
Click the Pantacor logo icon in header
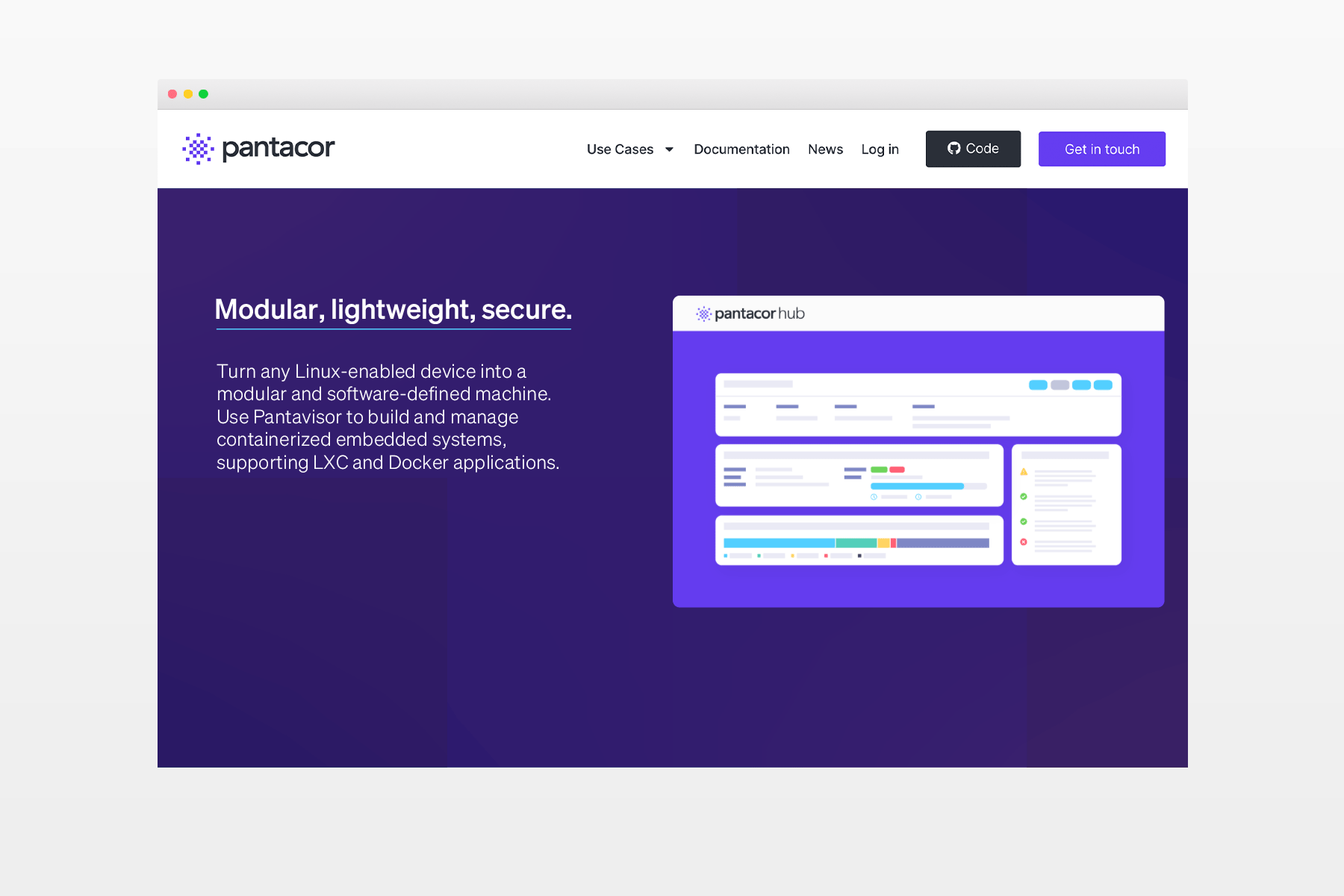pos(198,149)
